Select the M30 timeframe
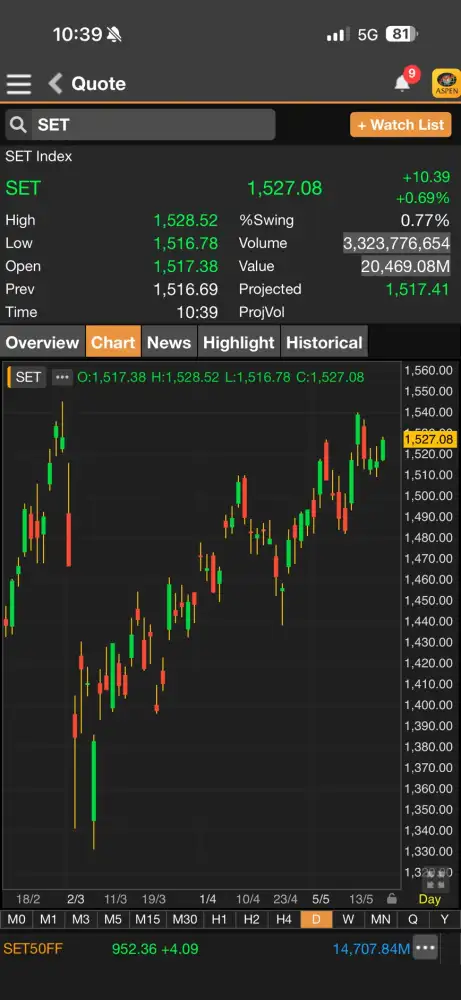 [x=185, y=920]
